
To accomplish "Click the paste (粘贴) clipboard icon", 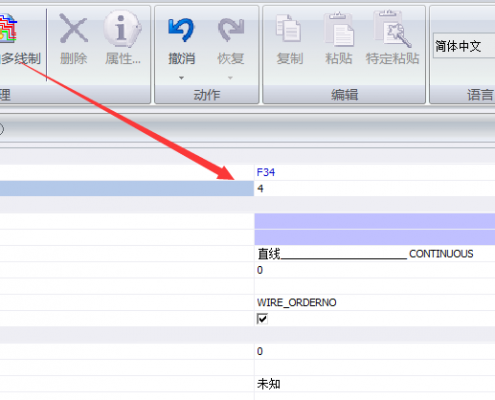I will pos(339,29).
